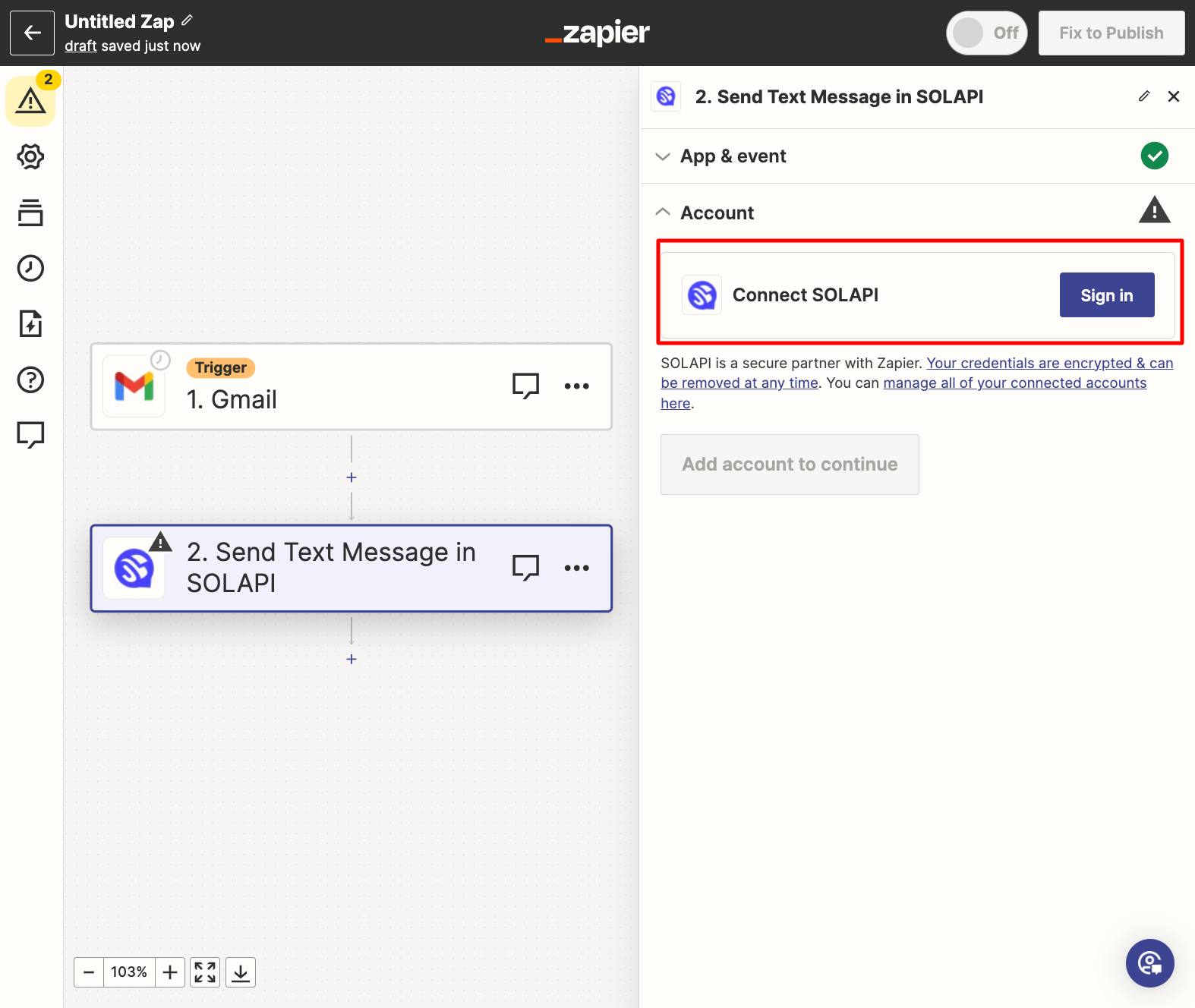Expand the App & event section

click(917, 156)
